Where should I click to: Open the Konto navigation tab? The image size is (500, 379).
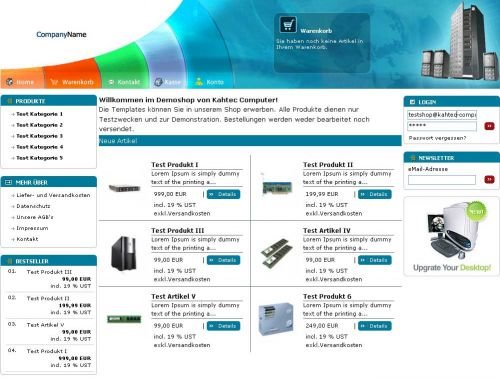tap(209, 82)
